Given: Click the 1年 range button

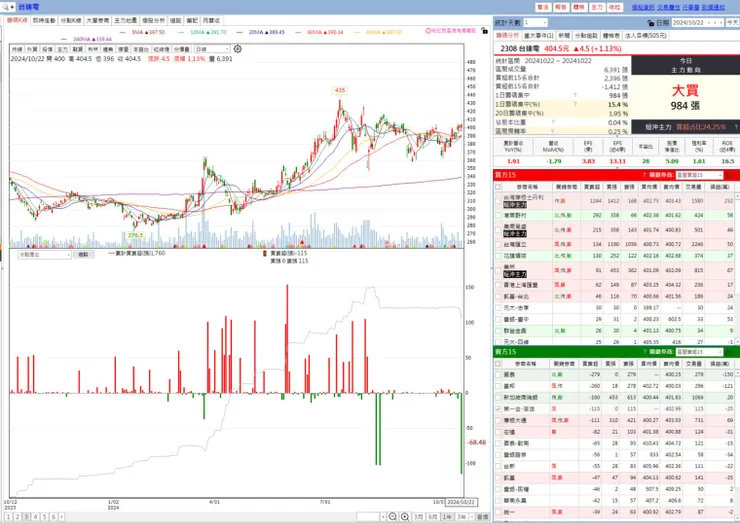Looking at the screenshot, I should (447, 517).
